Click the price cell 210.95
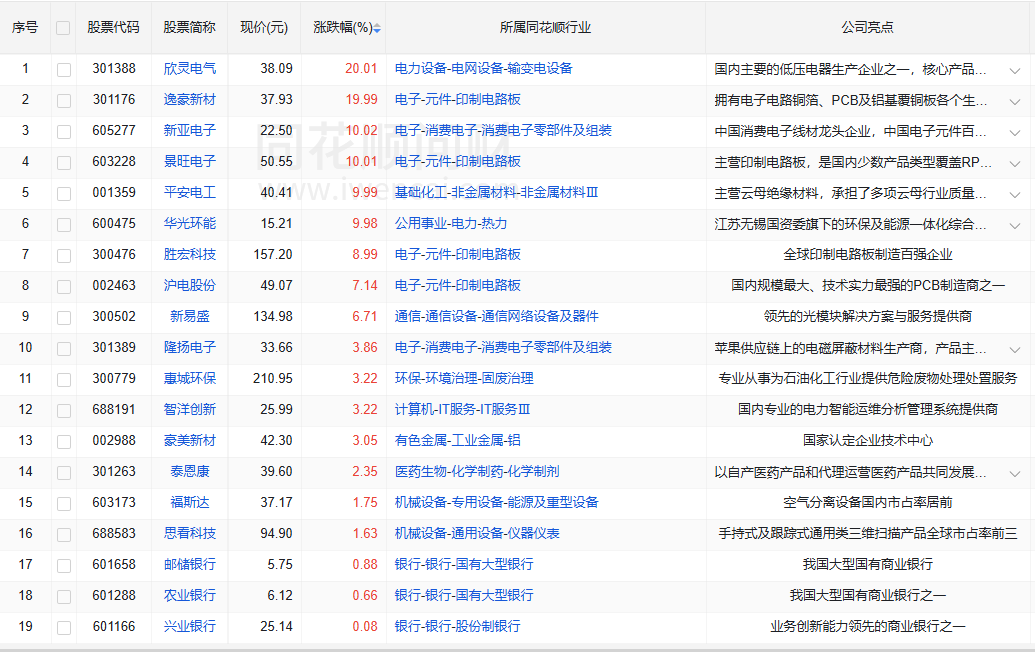The width and height of the screenshot is (1035, 652). 273,378
